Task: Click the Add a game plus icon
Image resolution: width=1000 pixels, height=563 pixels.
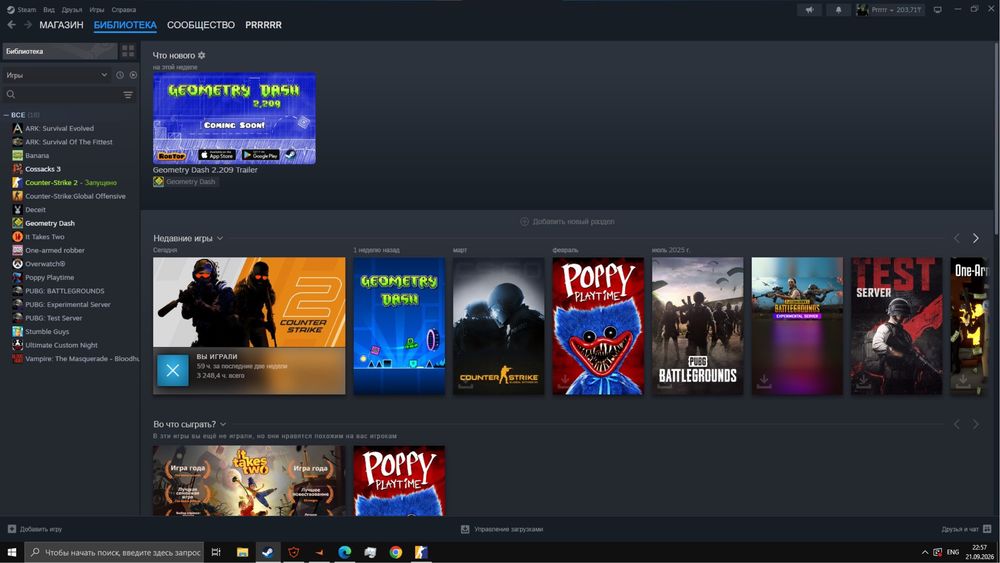Action: (11, 529)
